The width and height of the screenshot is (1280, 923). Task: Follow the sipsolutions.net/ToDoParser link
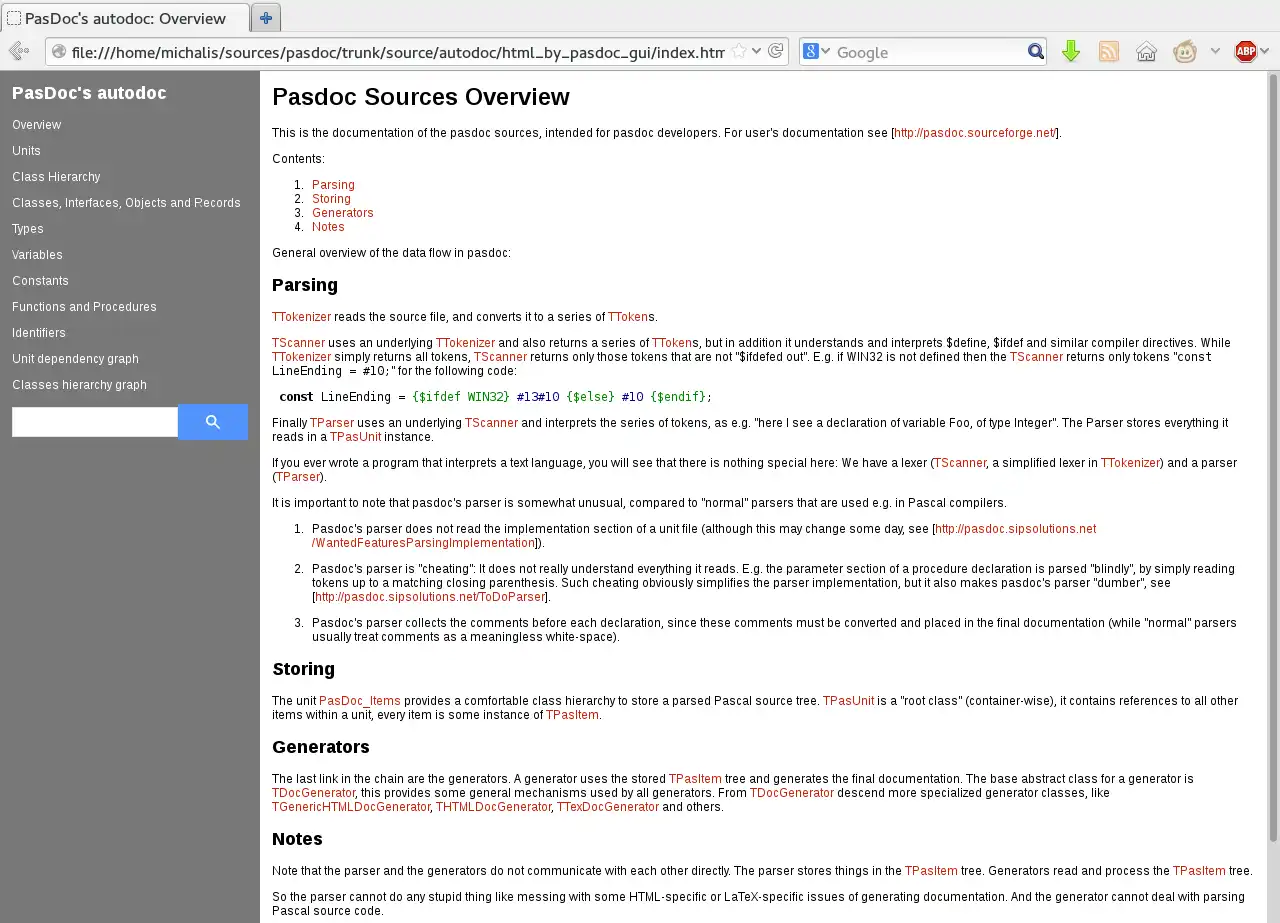[x=430, y=597]
